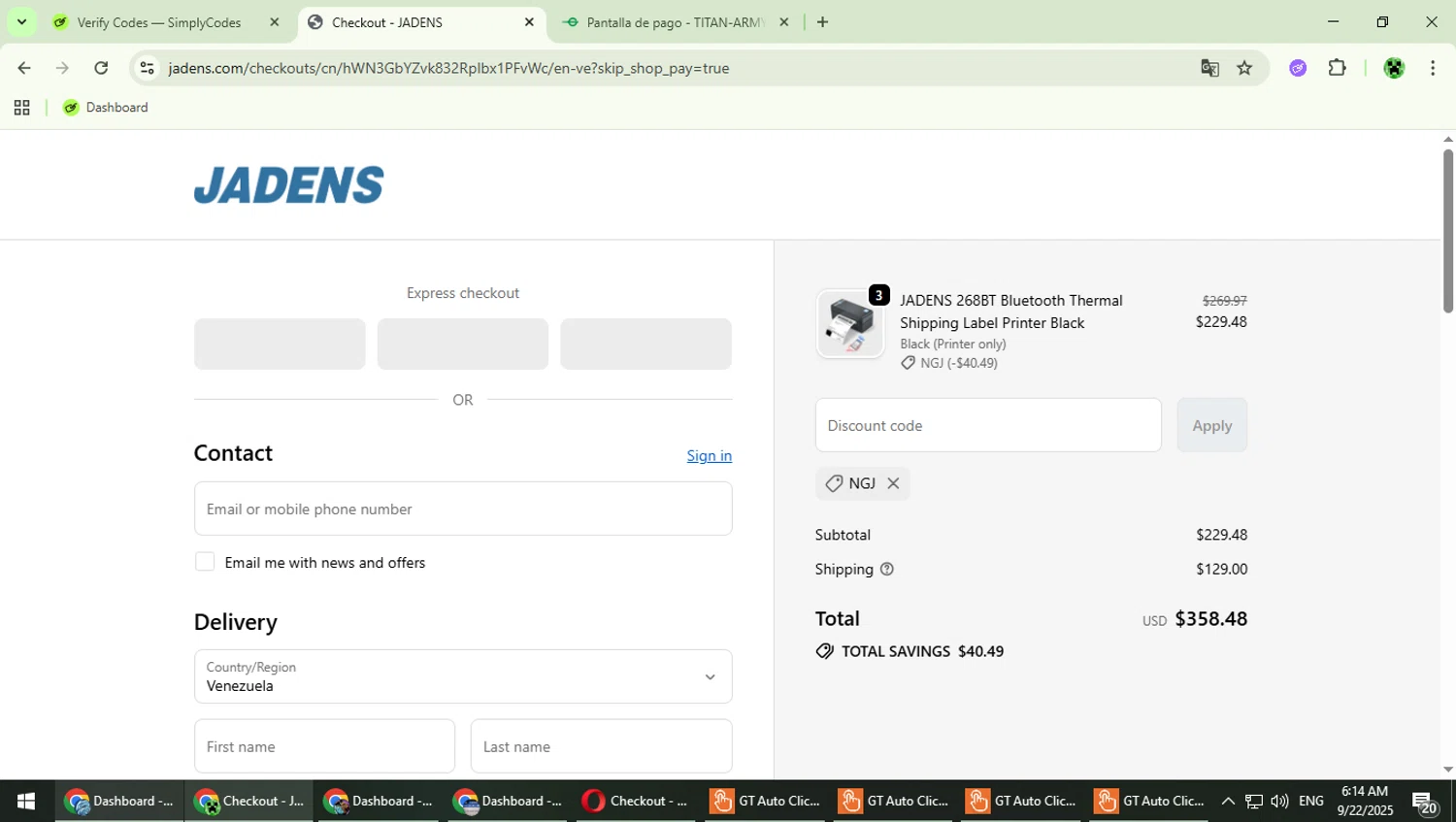Open Google Translate icon in address bar
The height and width of the screenshot is (822, 1456).
(1209, 68)
